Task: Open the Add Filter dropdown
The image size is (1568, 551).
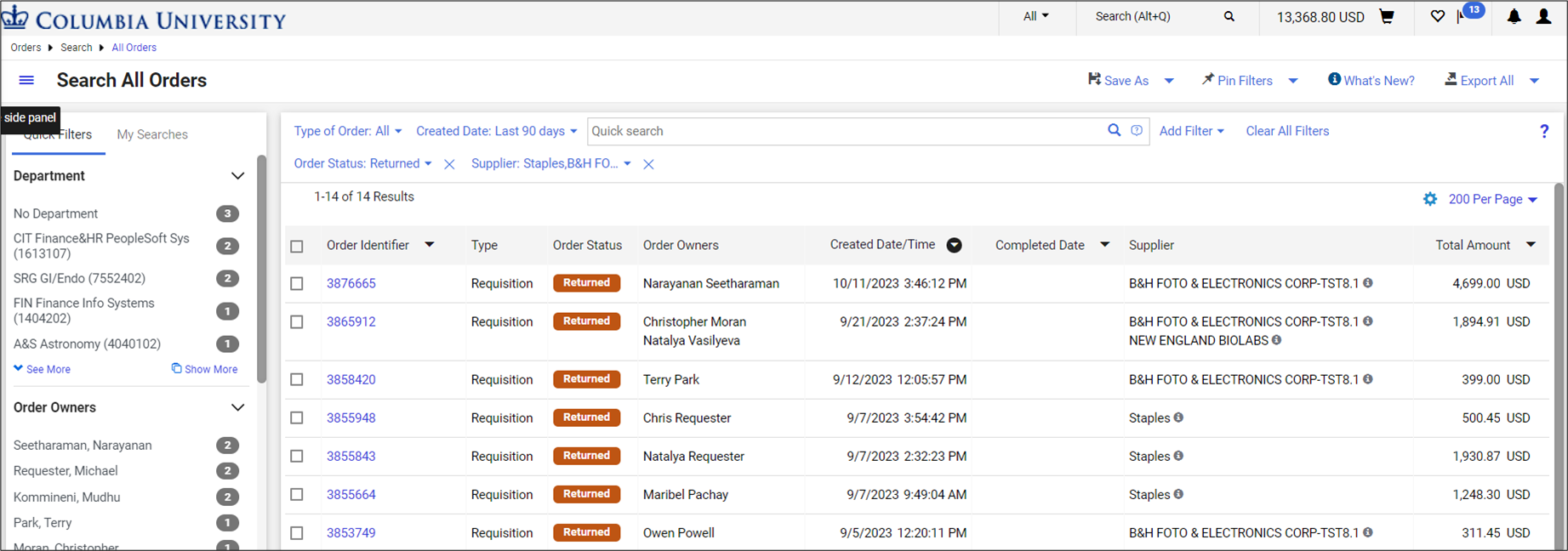Action: point(1192,131)
